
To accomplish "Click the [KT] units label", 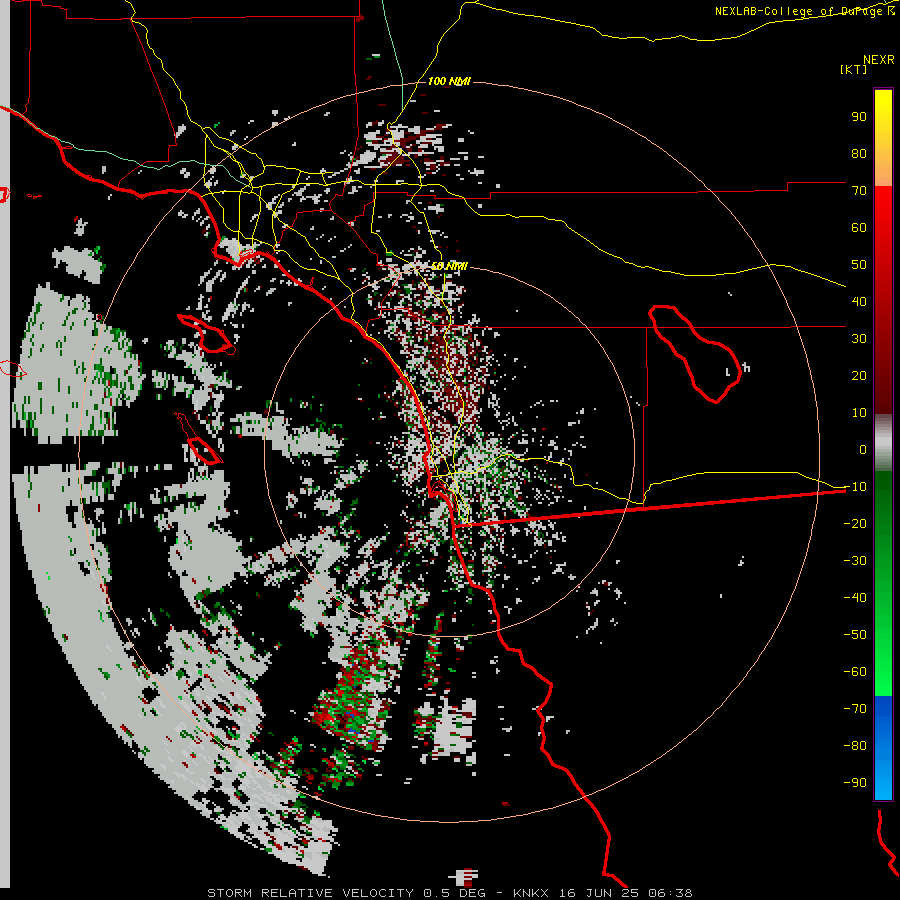I will [854, 69].
